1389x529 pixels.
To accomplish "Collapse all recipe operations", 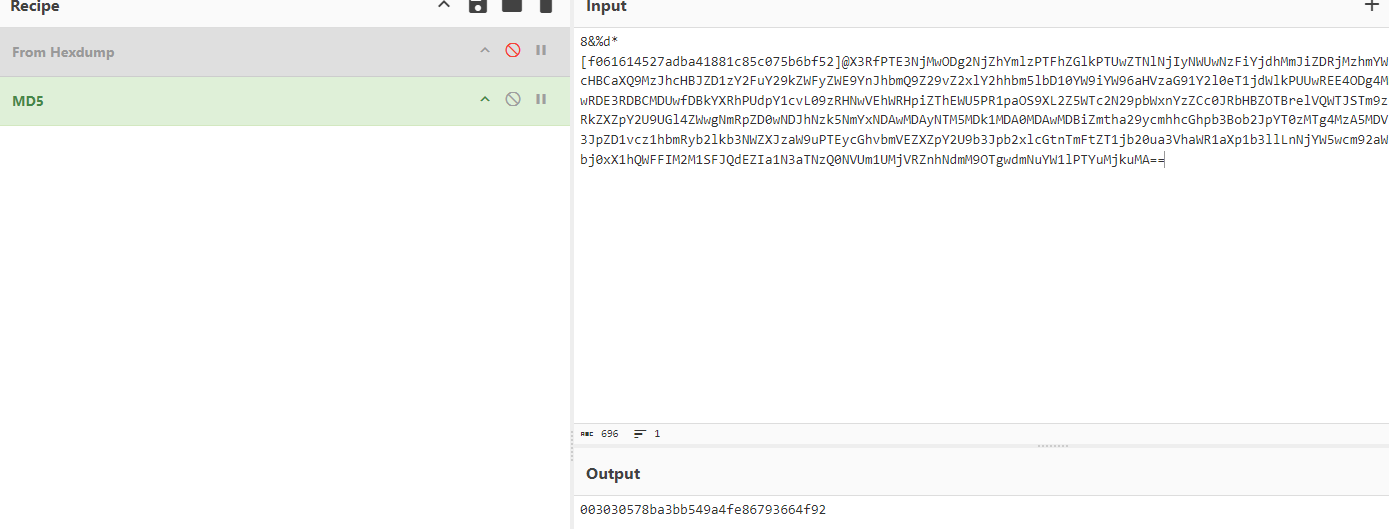I will tap(444, 6).
